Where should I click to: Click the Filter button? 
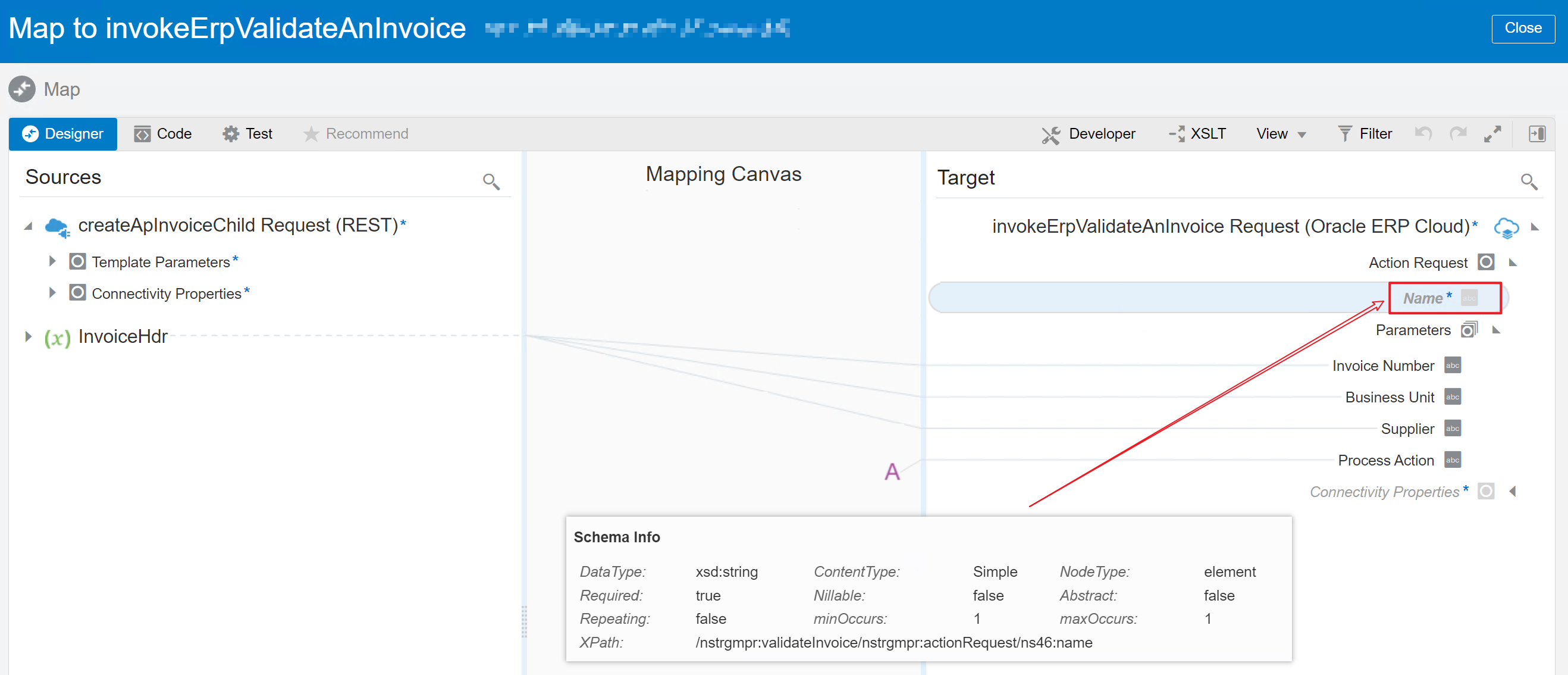1365,133
